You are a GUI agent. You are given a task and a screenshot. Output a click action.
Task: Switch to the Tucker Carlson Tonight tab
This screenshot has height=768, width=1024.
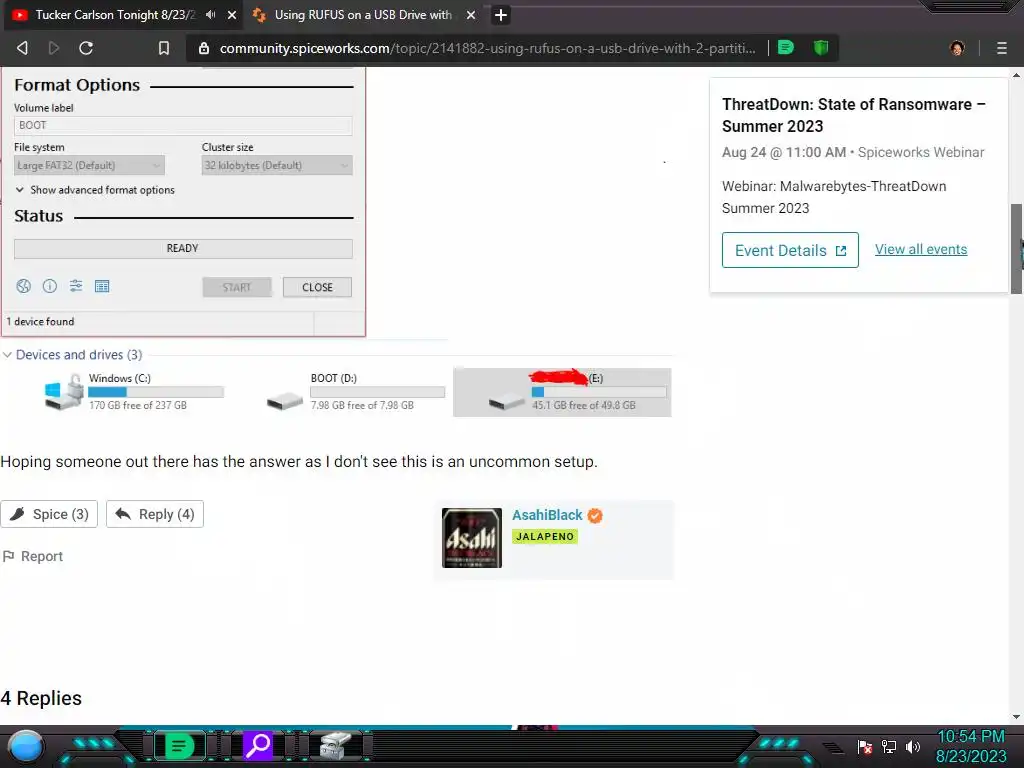[x=115, y=15]
